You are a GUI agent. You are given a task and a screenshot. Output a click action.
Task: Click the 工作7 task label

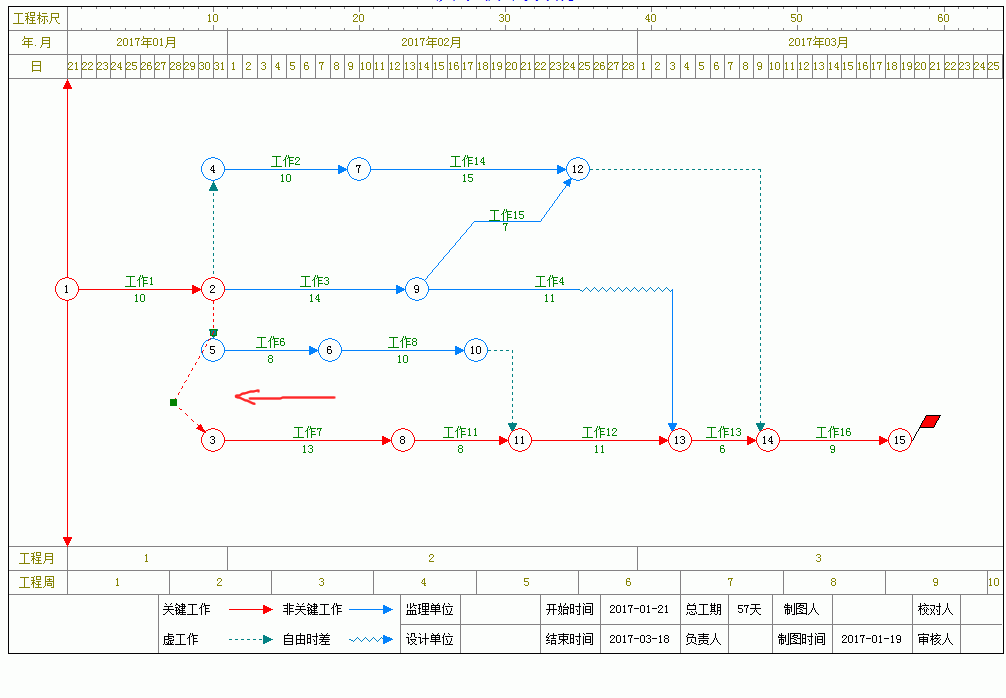pos(307,432)
